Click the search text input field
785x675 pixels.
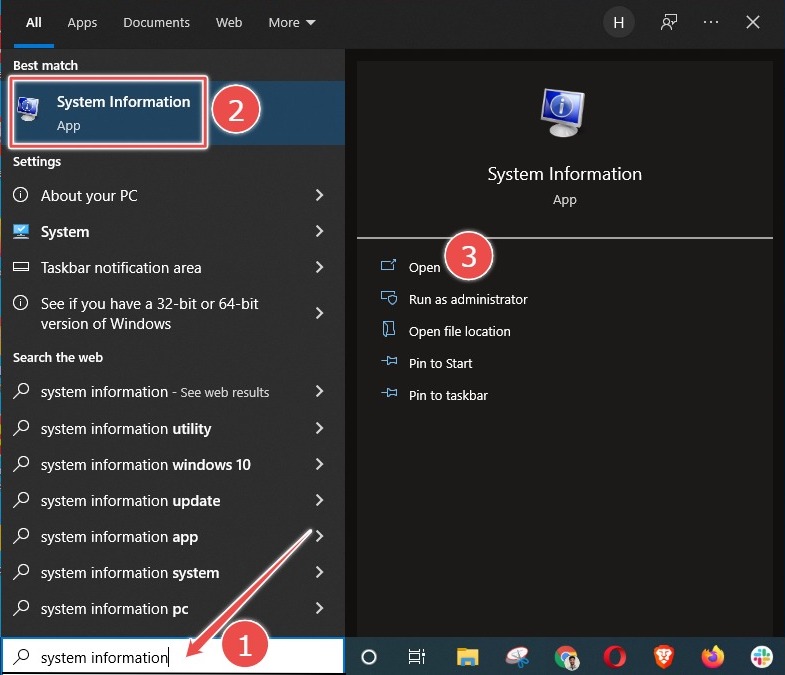point(104,657)
